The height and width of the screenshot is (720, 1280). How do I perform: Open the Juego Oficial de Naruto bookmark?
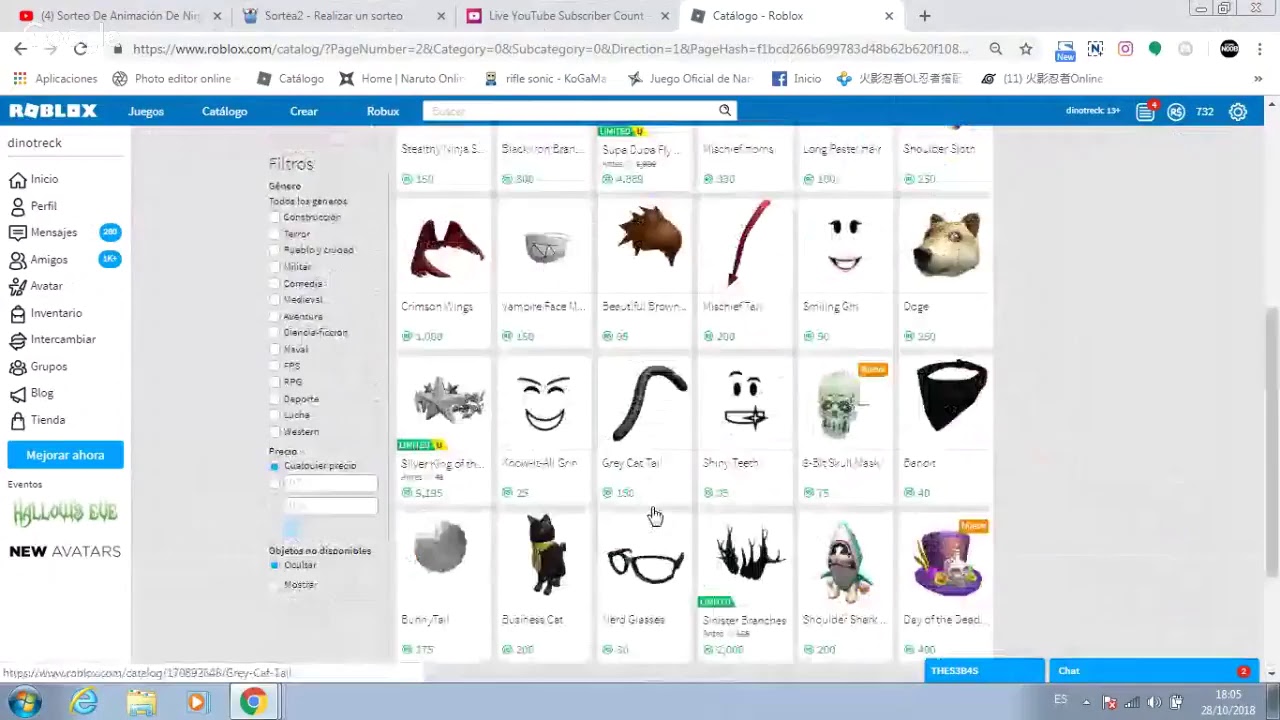690,78
